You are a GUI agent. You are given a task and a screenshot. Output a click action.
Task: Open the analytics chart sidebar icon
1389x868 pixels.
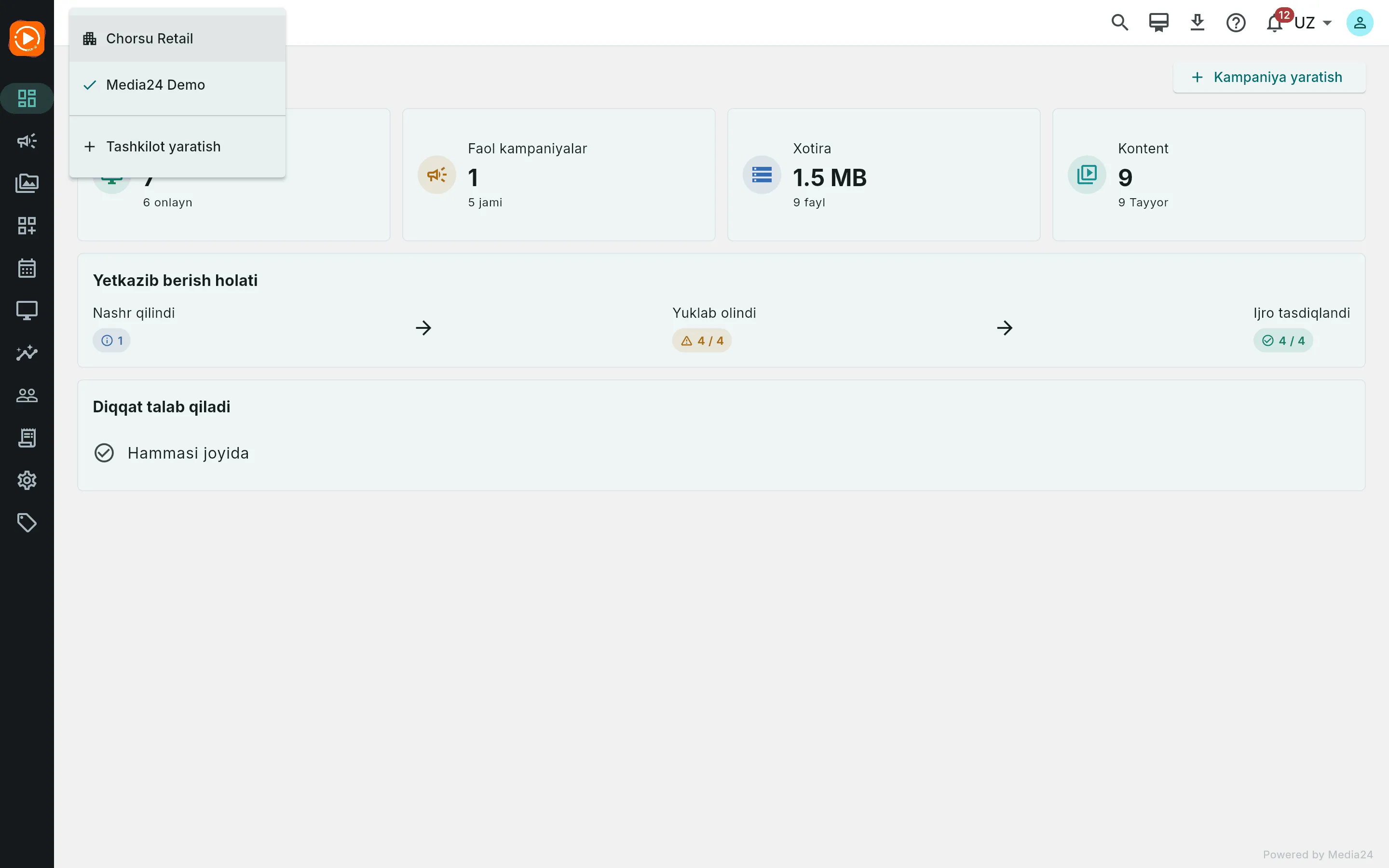27,353
